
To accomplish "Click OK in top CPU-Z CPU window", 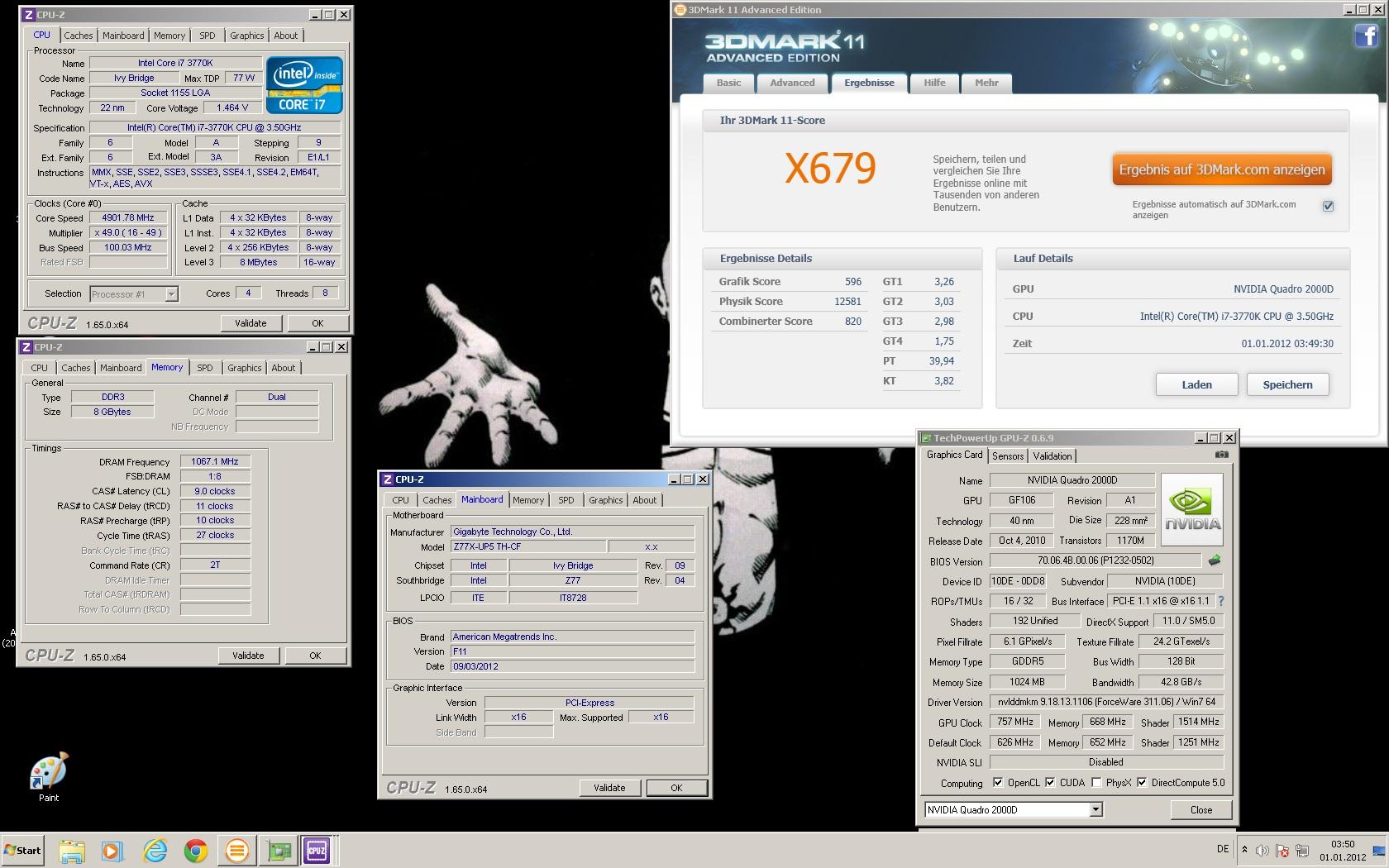I will click(317, 323).
